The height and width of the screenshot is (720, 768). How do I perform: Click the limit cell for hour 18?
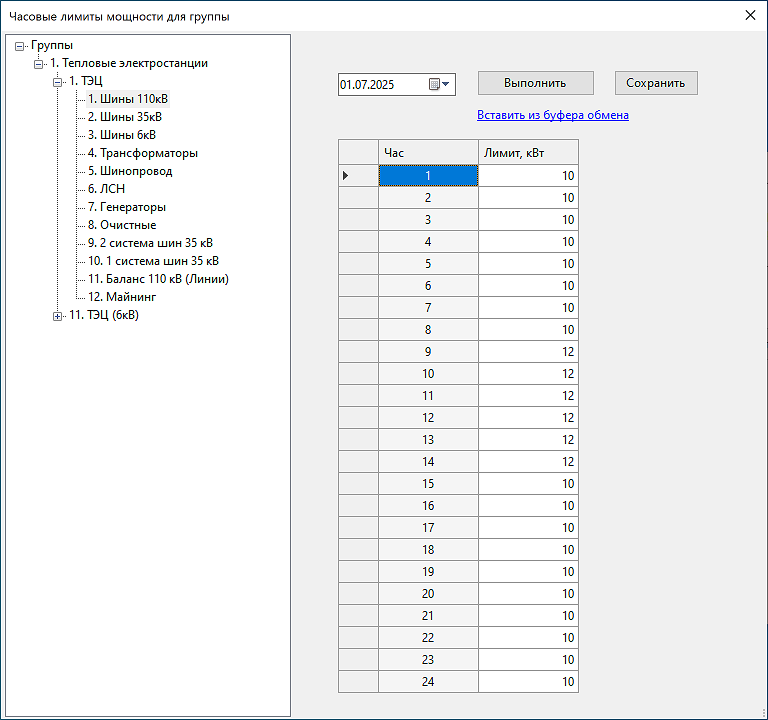(x=528, y=550)
